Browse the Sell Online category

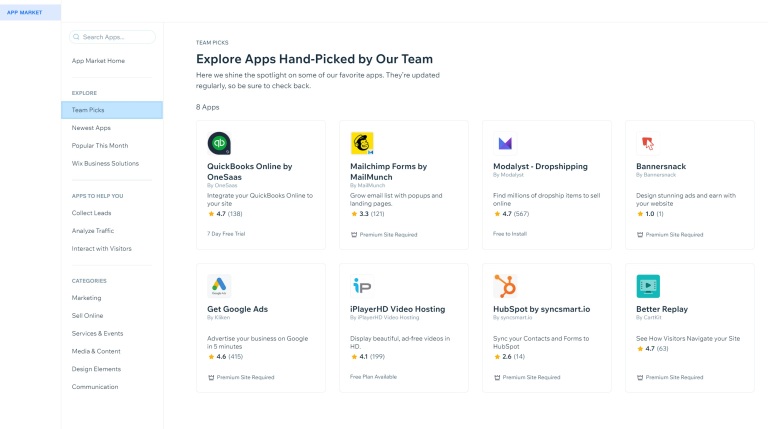pos(87,315)
